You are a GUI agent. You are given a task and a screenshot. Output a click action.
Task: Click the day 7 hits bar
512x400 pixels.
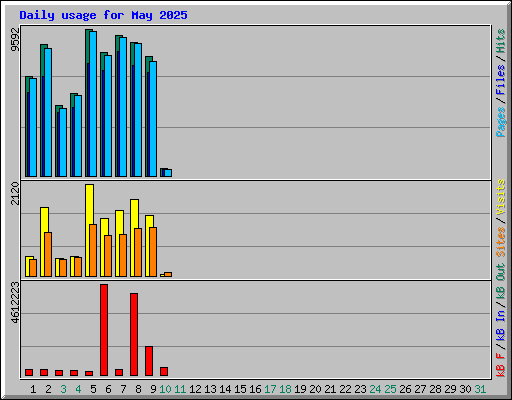[117, 106]
